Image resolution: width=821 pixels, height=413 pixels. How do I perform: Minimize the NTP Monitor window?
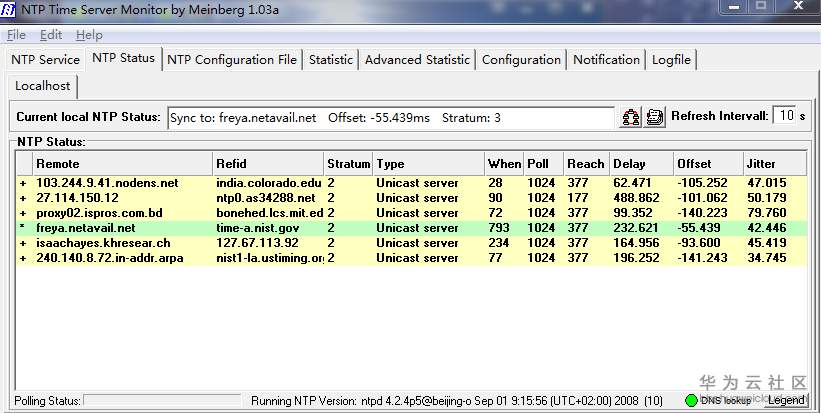point(734,6)
